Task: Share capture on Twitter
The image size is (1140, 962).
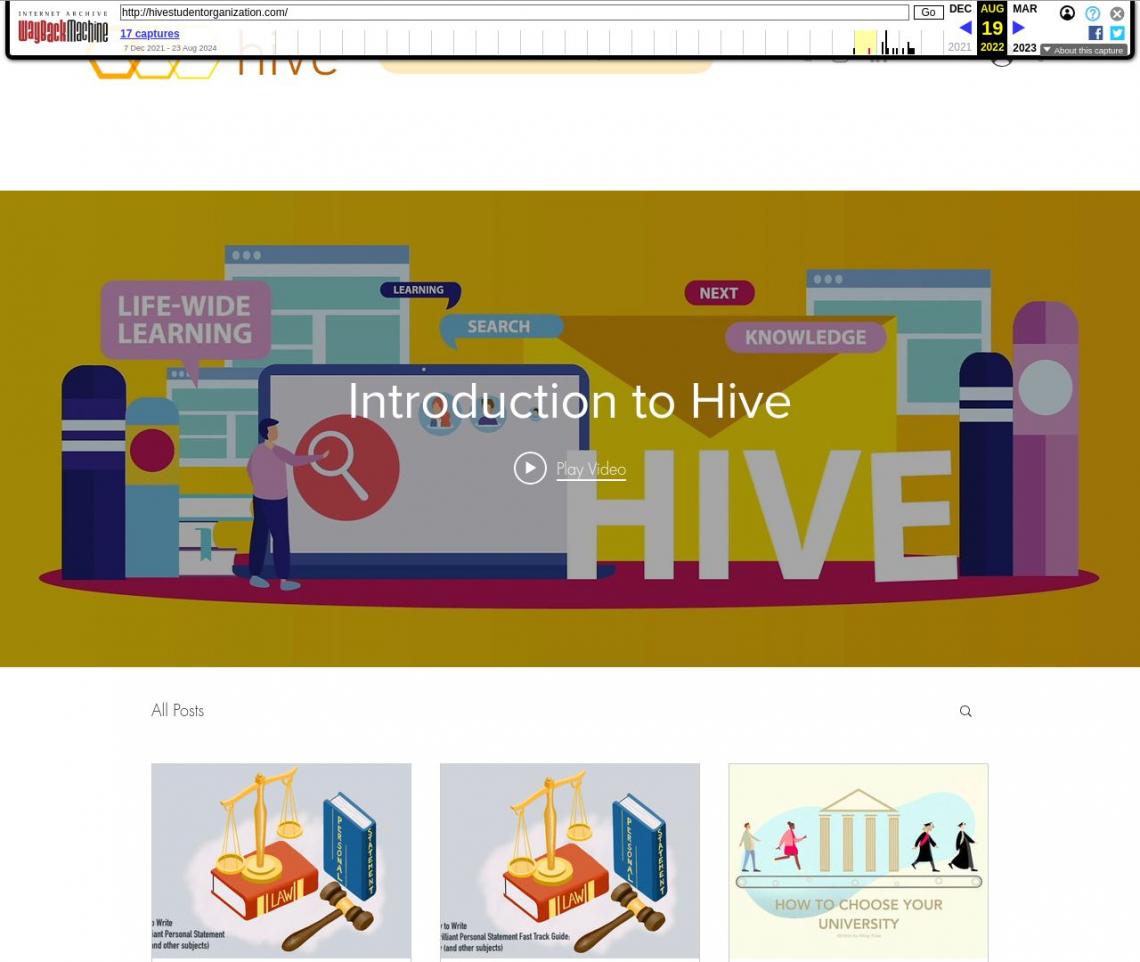Action: (1117, 33)
